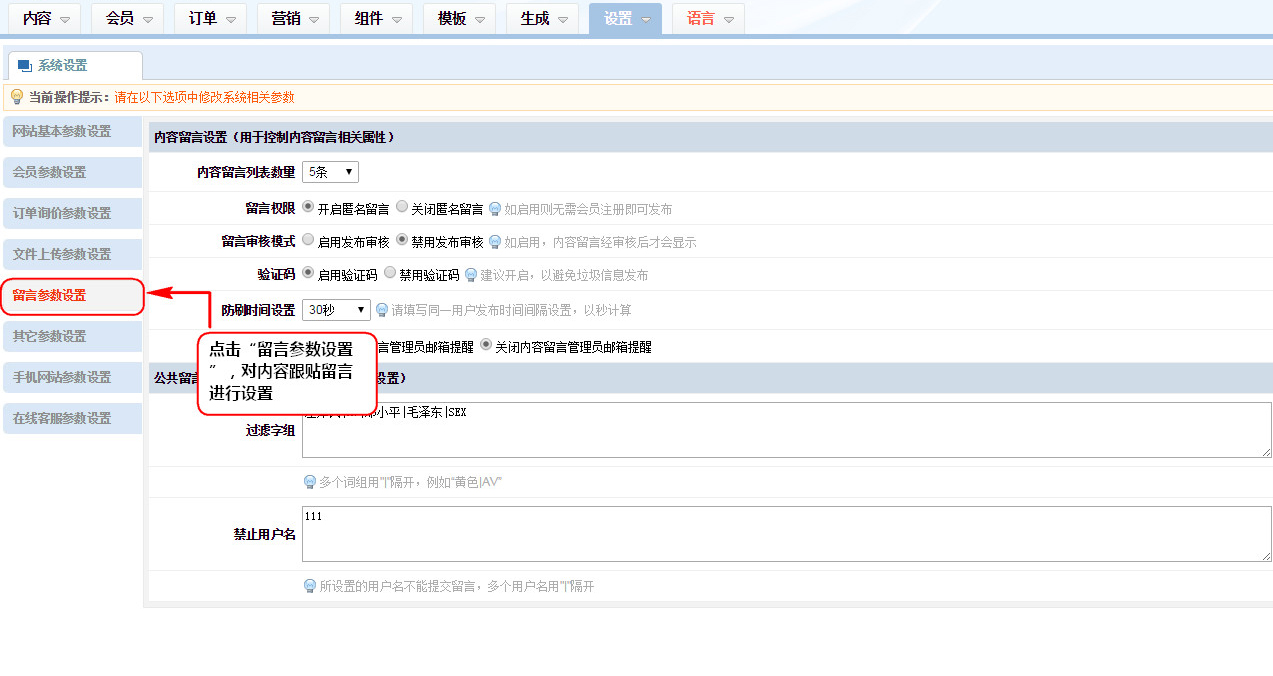1273x676 pixels.
Task: Enable 启用发布审核 radio option
Action: [x=308, y=240]
